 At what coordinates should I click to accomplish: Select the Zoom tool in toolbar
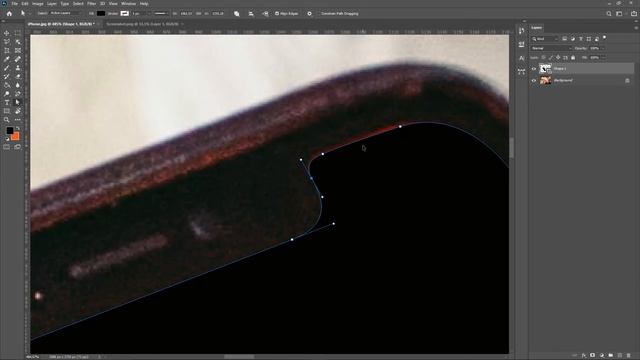7,120
